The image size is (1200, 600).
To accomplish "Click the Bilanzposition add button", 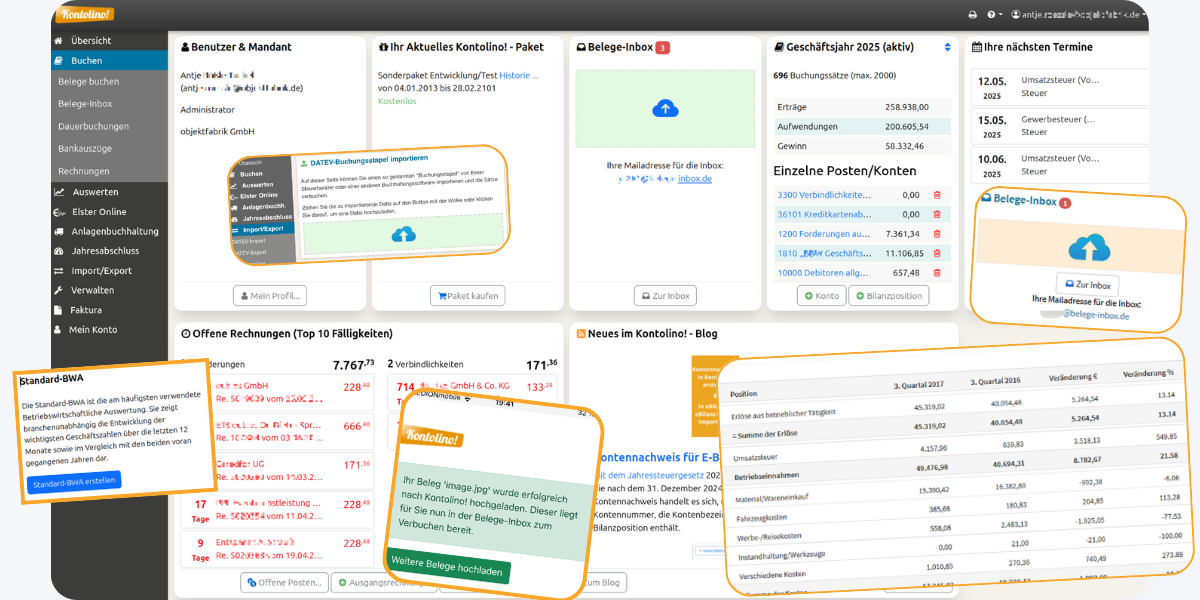I will point(889,296).
